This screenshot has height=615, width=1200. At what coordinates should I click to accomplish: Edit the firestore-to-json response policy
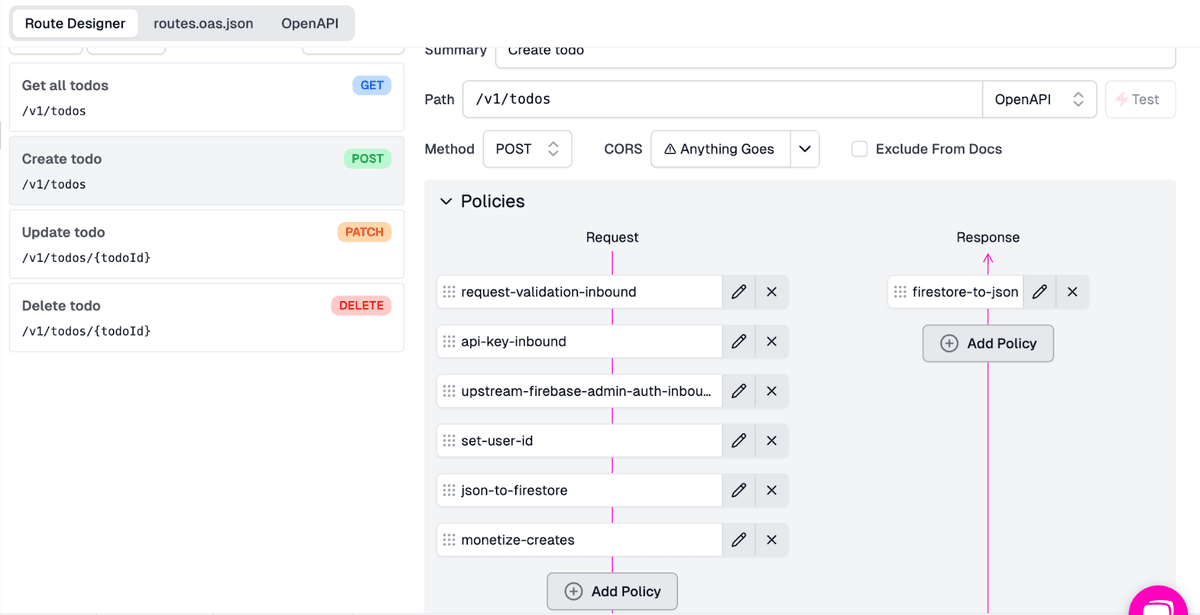click(x=1039, y=291)
